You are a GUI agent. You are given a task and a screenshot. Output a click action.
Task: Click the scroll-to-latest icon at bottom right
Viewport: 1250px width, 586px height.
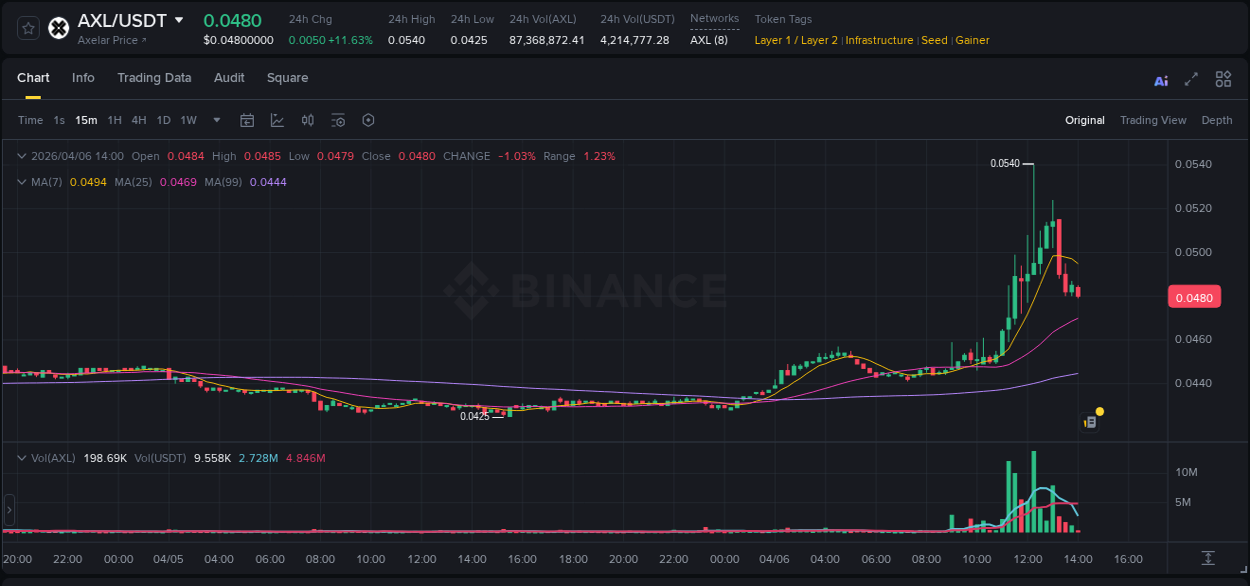[1208, 557]
